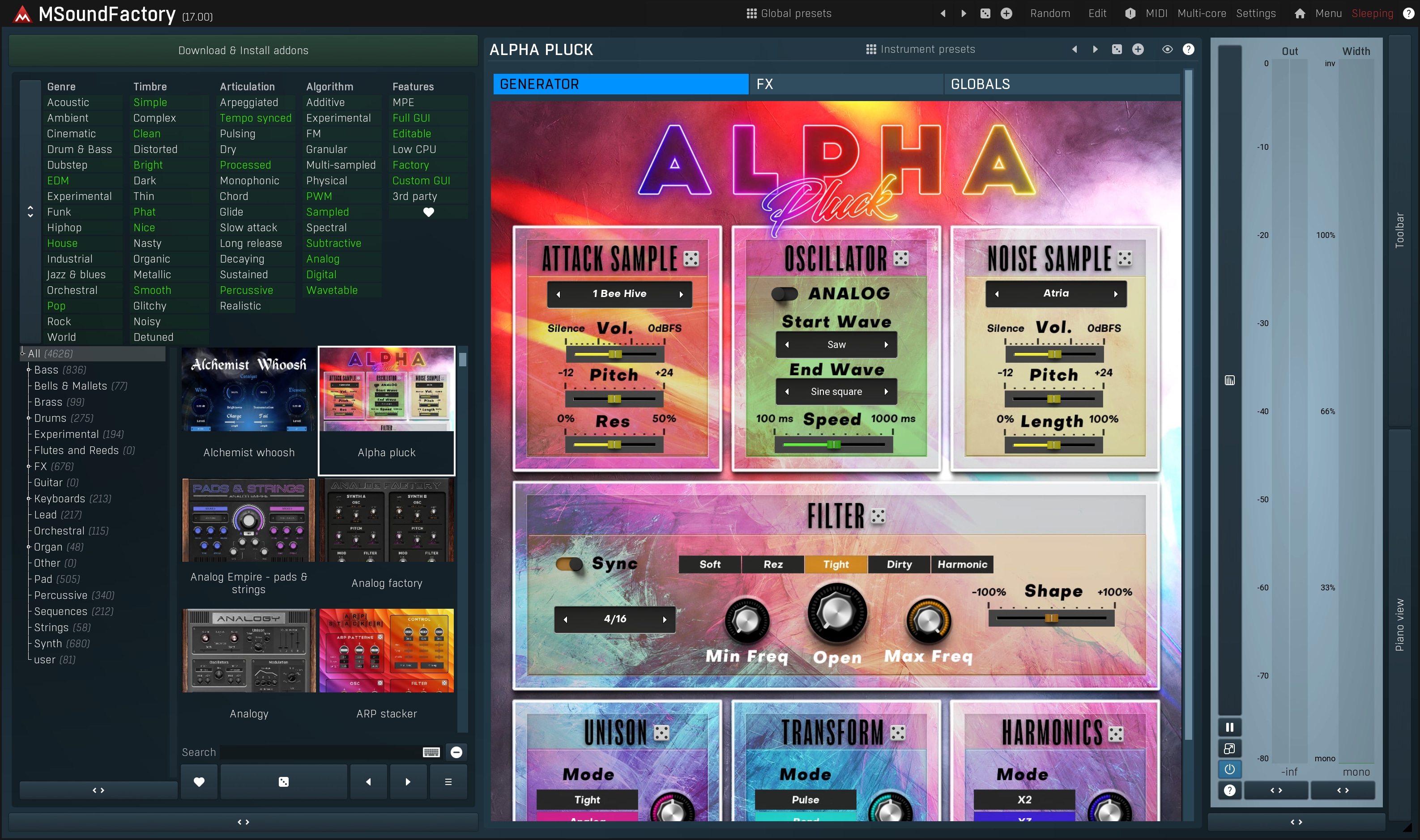Click the Attack Sample randomize dice icon
1420x840 pixels.
coord(691,259)
